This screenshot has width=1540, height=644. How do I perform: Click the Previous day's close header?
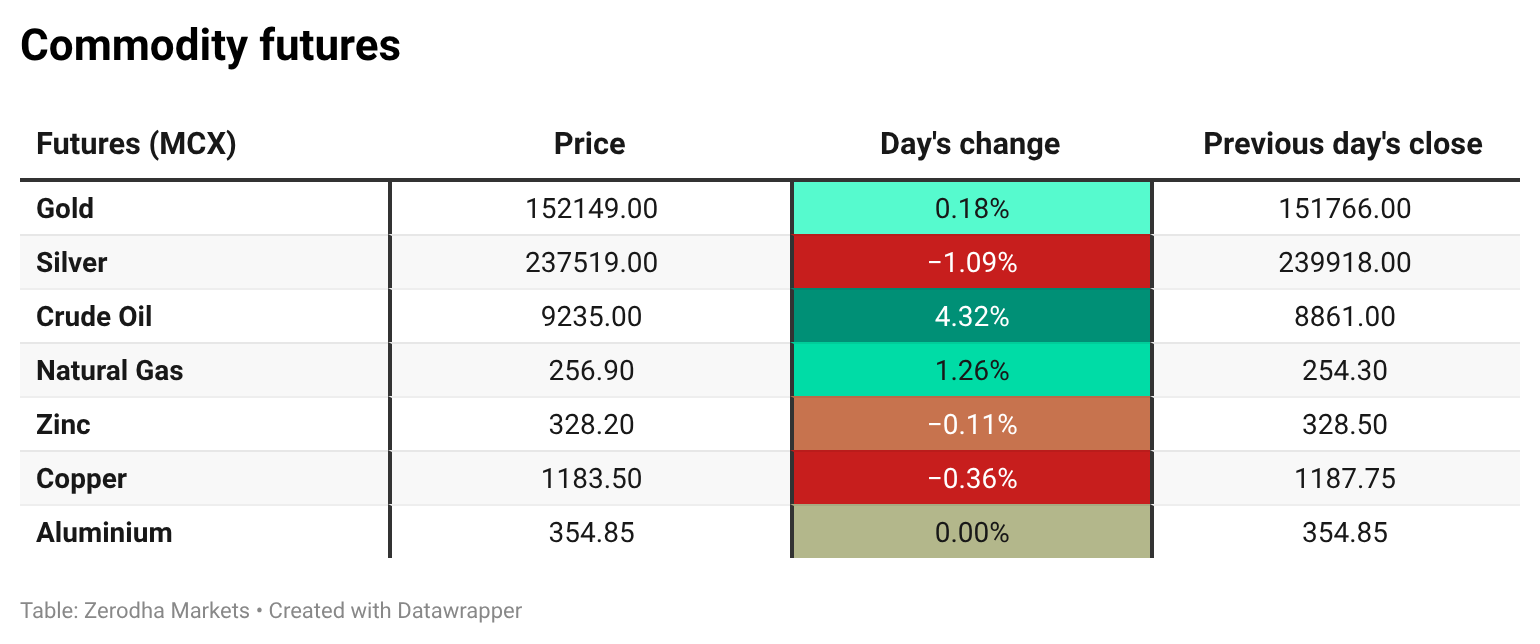click(x=1342, y=144)
